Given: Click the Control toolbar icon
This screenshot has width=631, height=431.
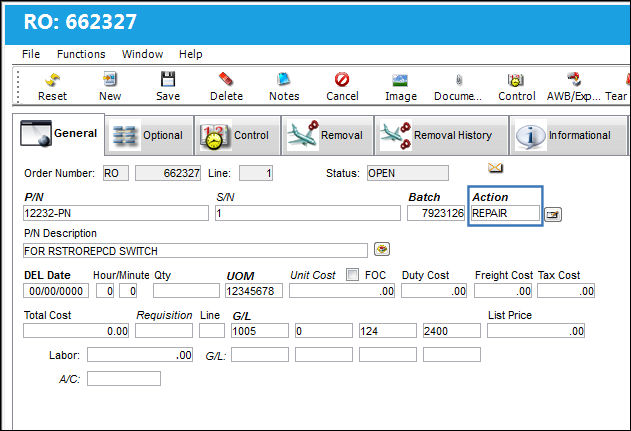Looking at the screenshot, I should pyautogui.click(x=516, y=80).
